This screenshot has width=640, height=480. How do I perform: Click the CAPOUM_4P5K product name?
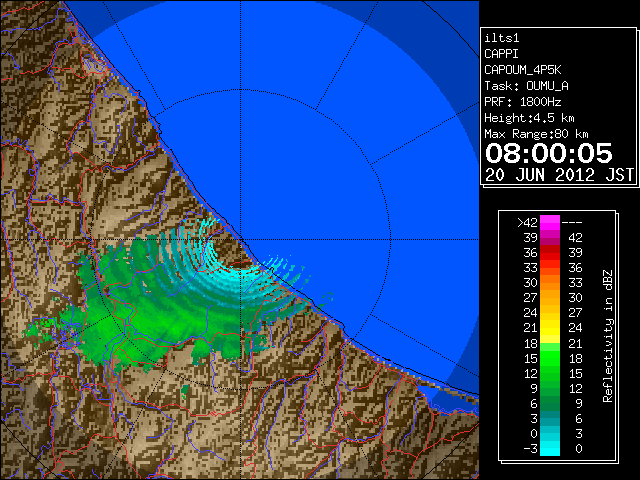coord(523,70)
